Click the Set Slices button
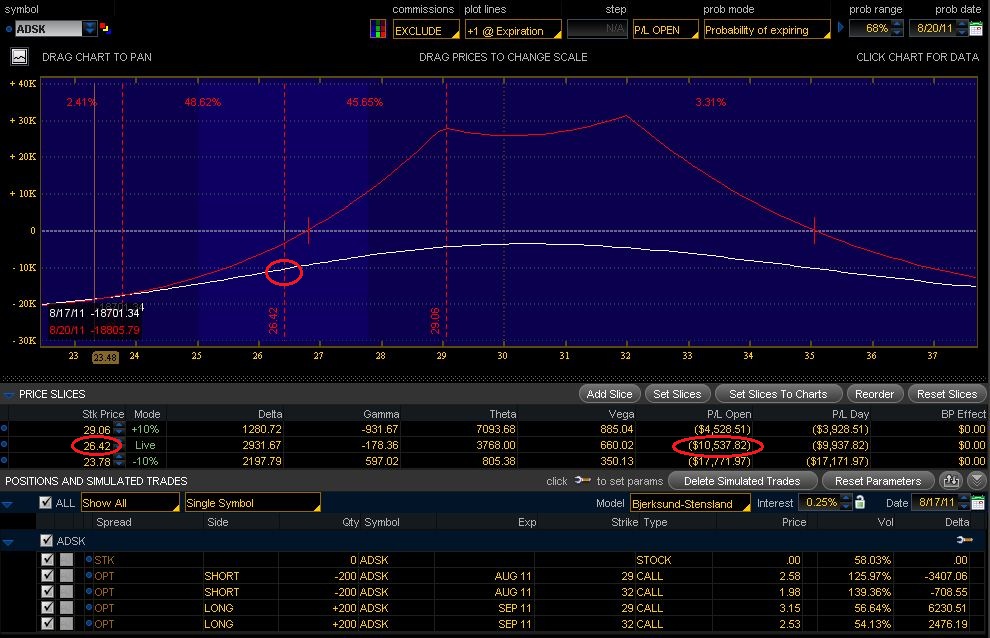Image resolution: width=990 pixels, height=638 pixels. (677, 394)
